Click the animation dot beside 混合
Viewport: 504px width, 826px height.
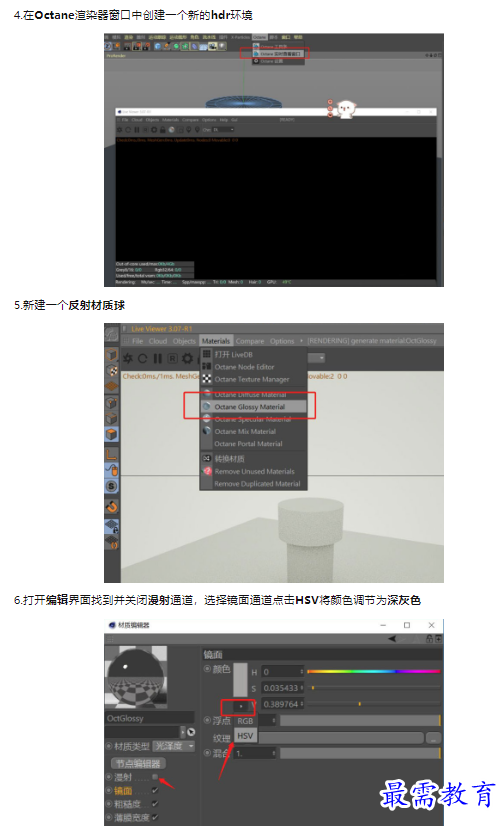[207, 753]
